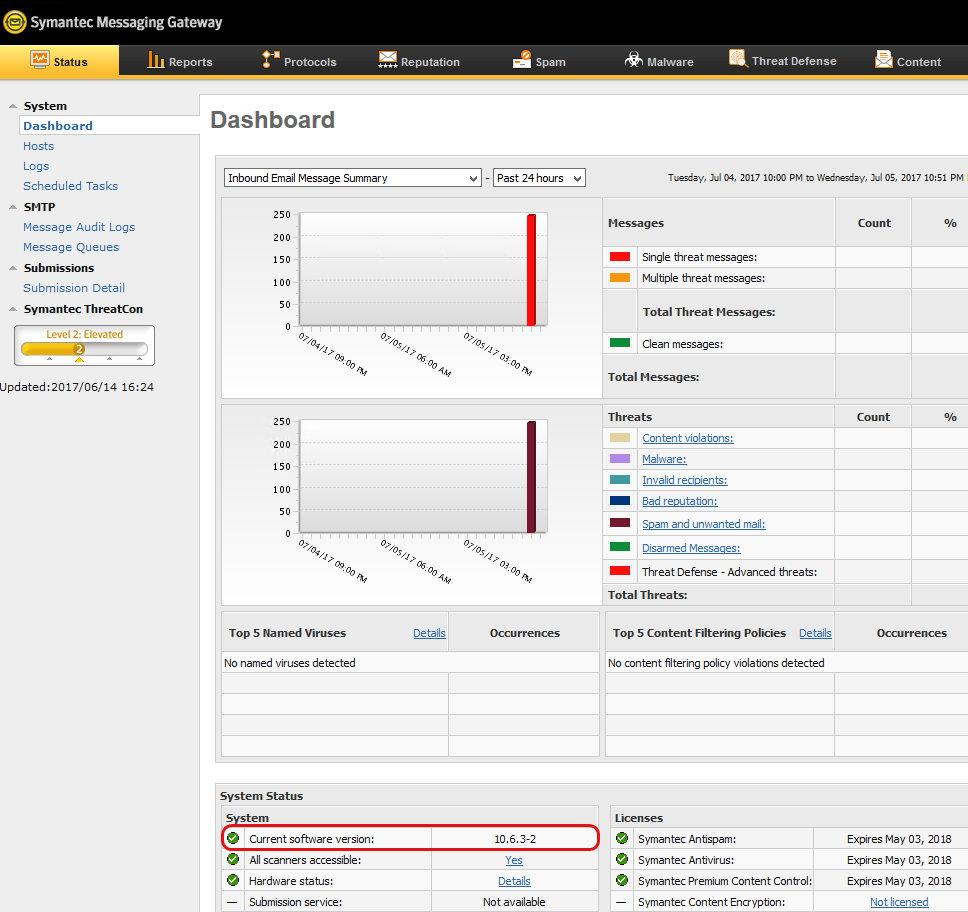The height and width of the screenshot is (912, 968).
Task: Click the Malware biohazard icon
Action: (x=632, y=60)
